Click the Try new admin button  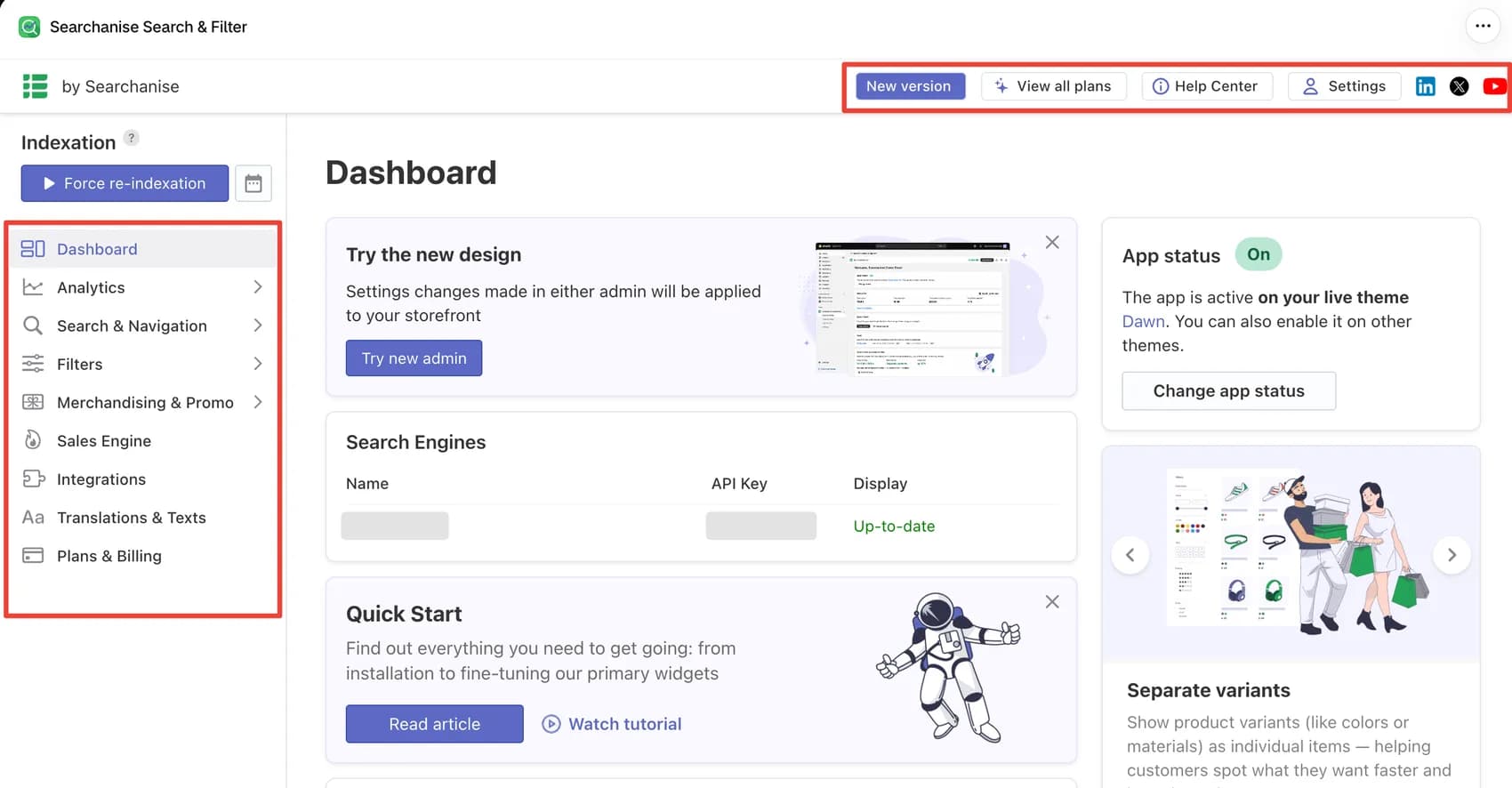(414, 358)
